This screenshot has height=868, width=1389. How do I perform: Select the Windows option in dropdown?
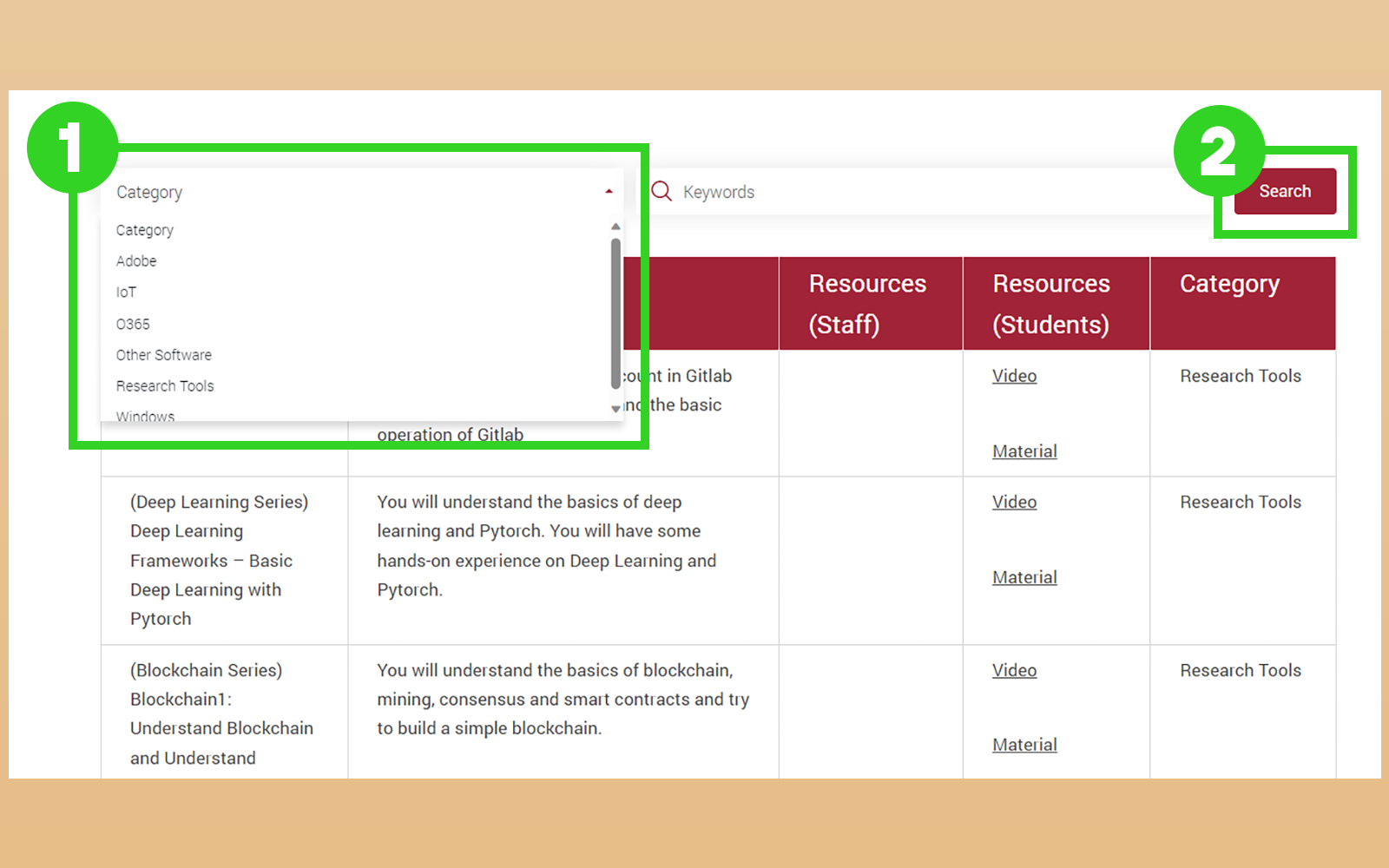(x=145, y=416)
